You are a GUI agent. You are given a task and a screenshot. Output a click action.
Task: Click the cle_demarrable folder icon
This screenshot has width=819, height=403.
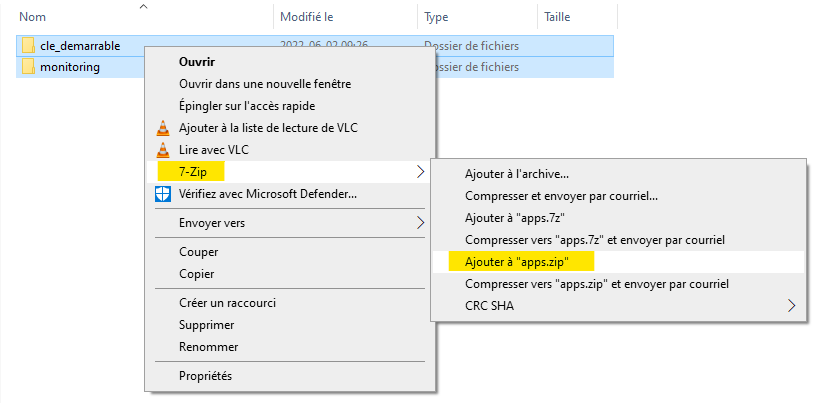(28, 45)
